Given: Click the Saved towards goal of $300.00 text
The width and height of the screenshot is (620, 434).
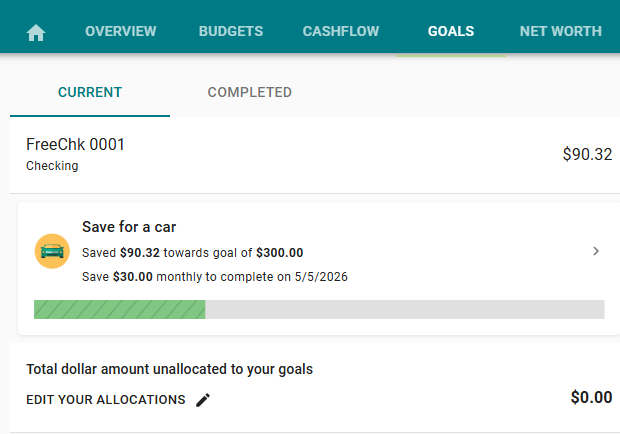Looking at the screenshot, I should (192, 253).
